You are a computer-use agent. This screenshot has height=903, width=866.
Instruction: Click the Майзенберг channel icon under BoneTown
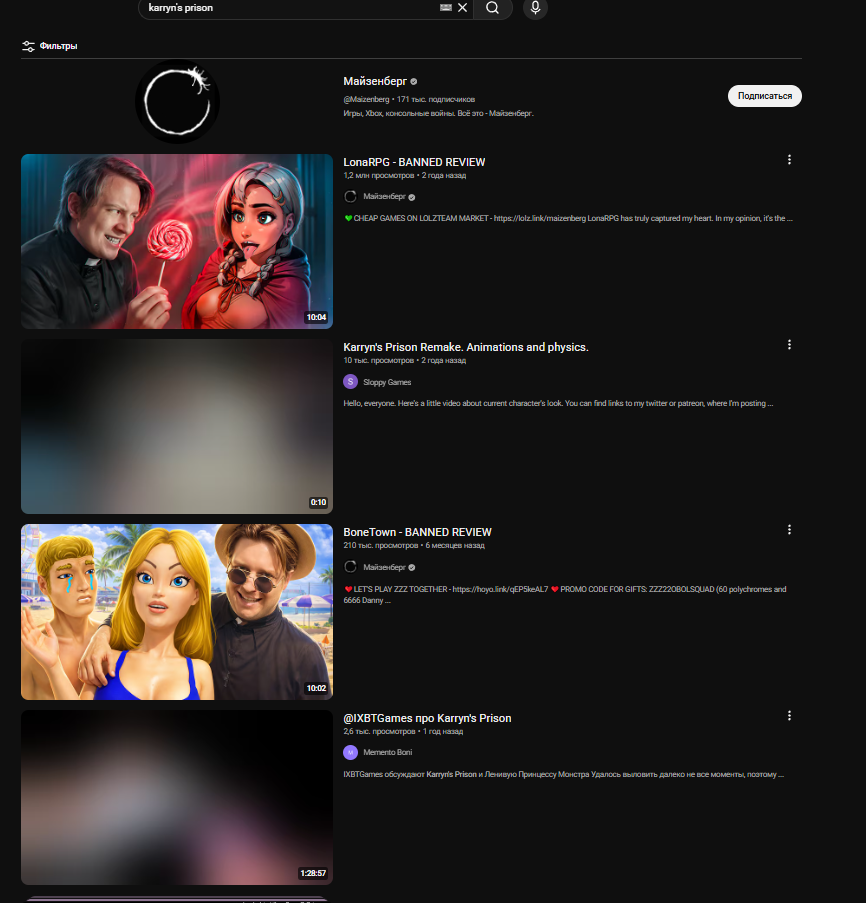tap(350, 567)
